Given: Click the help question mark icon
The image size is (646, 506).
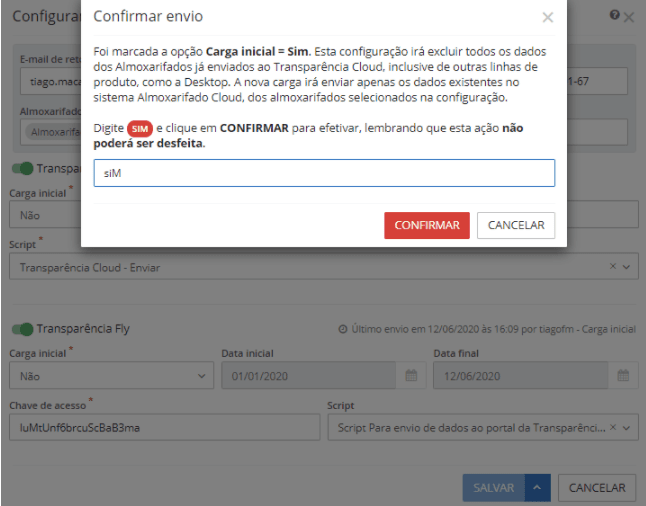Looking at the screenshot, I should click(x=614, y=17).
